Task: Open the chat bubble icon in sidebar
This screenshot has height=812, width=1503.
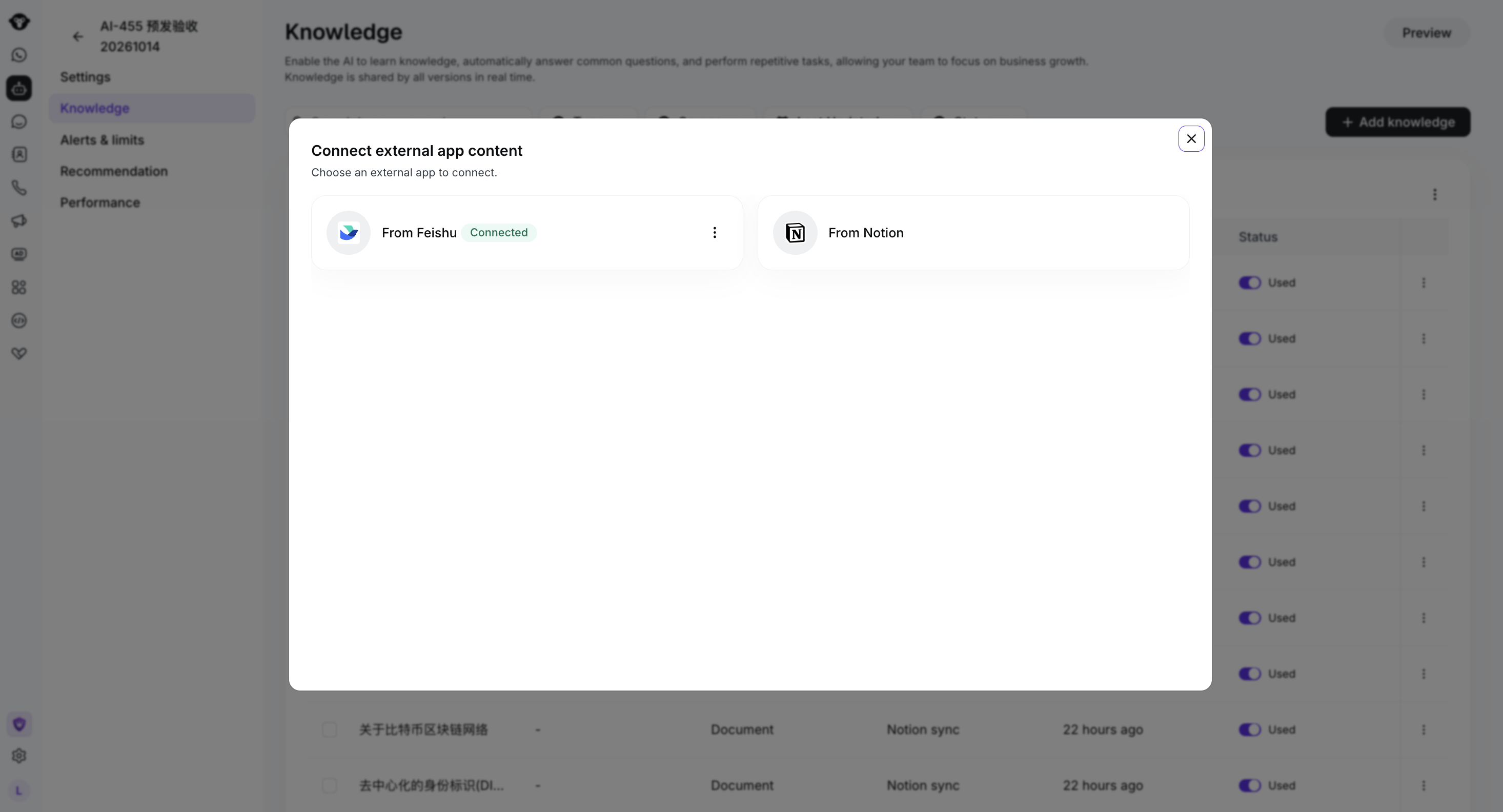Action: (x=19, y=121)
